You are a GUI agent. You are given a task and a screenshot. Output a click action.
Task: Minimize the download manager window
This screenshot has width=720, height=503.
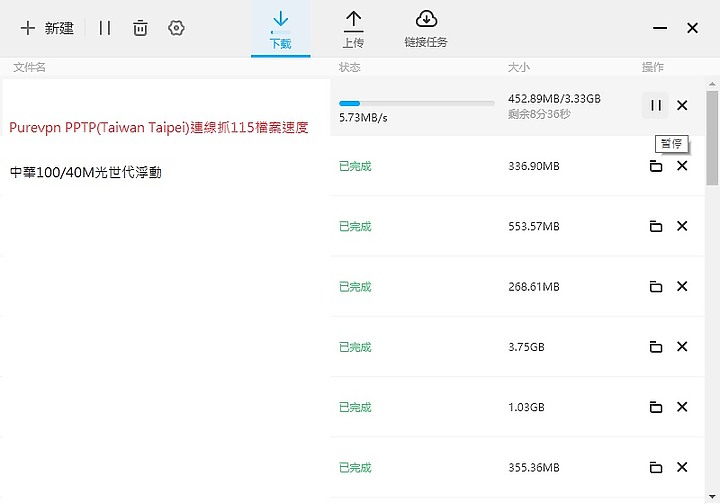coord(660,28)
